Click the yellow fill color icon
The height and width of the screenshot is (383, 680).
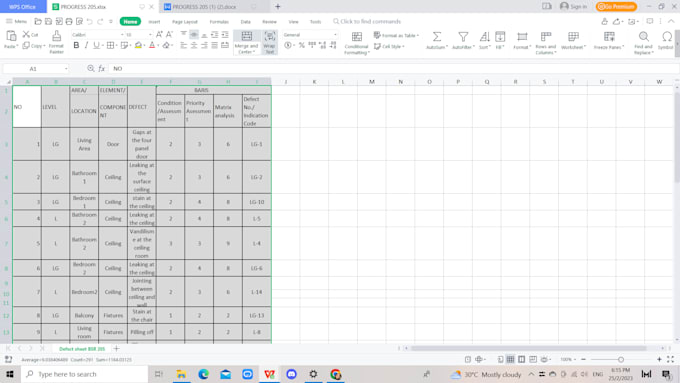click(x=138, y=45)
